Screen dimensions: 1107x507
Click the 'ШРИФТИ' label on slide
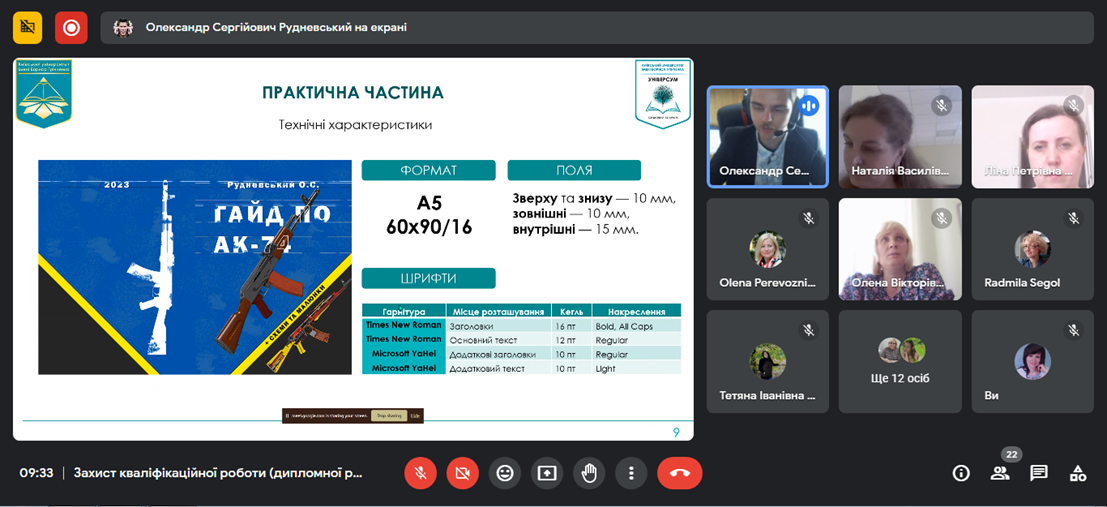[x=429, y=278]
